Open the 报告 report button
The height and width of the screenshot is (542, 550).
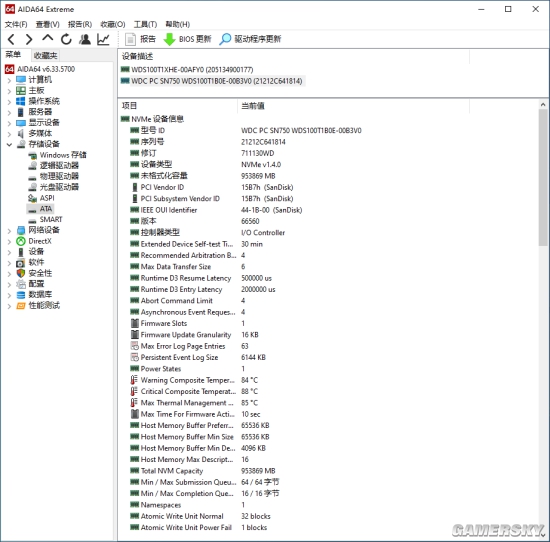[x=140, y=39]
